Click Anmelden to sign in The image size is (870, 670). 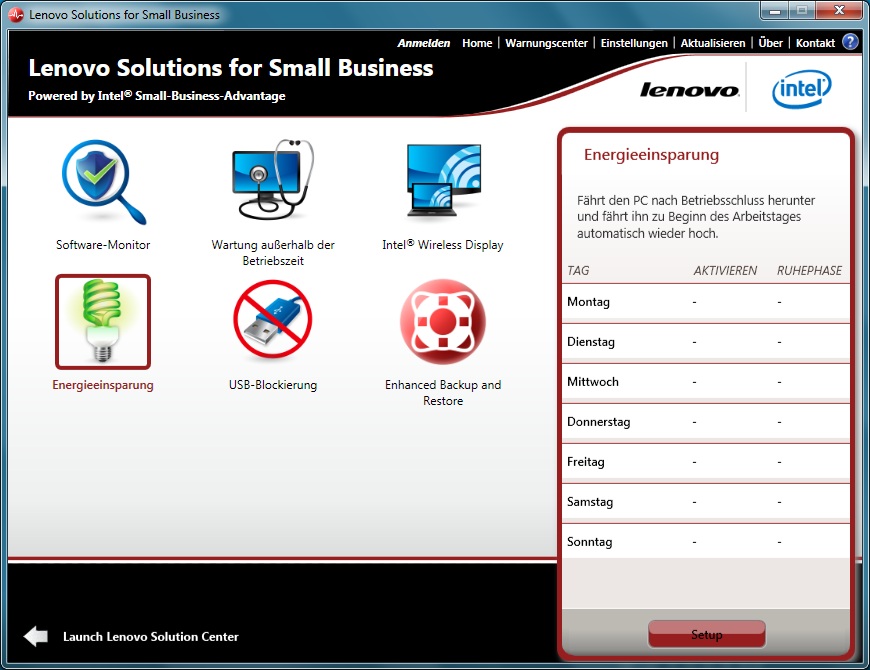point(423,43)
